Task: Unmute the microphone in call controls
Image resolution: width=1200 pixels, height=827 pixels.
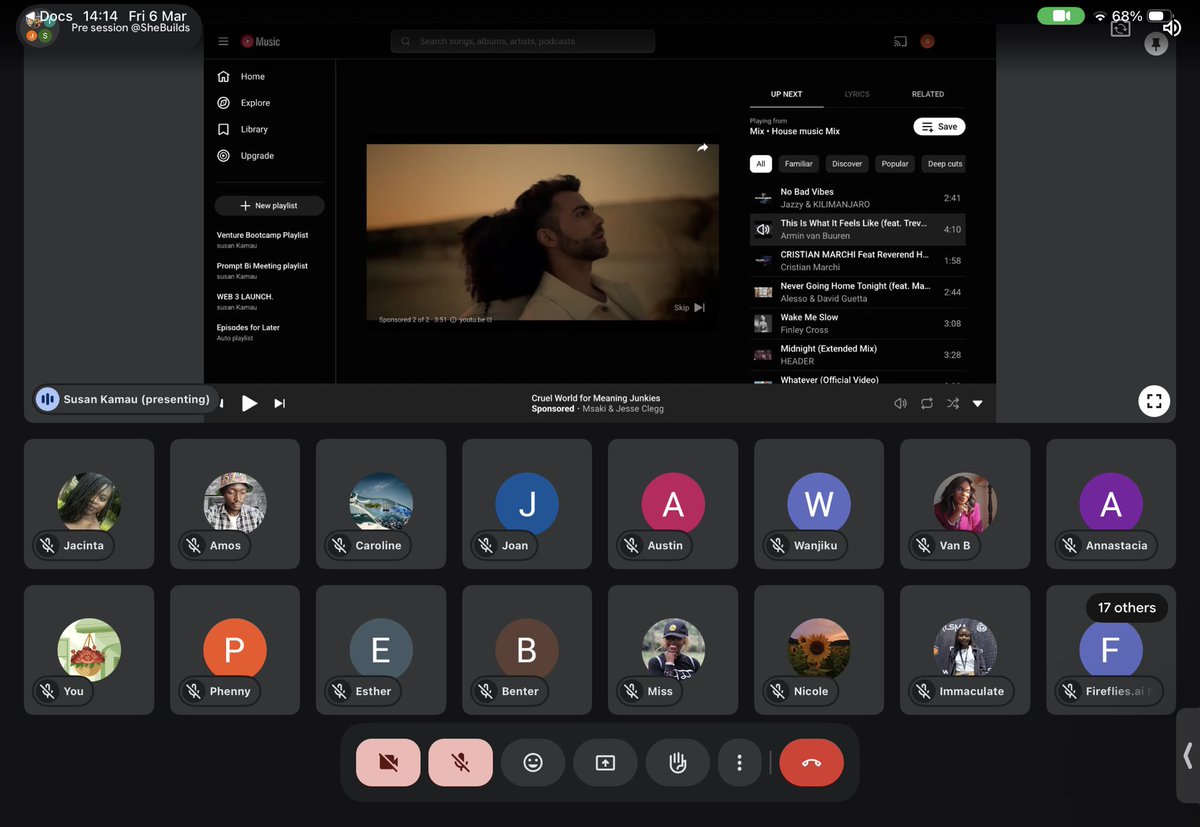Action: 460,763
